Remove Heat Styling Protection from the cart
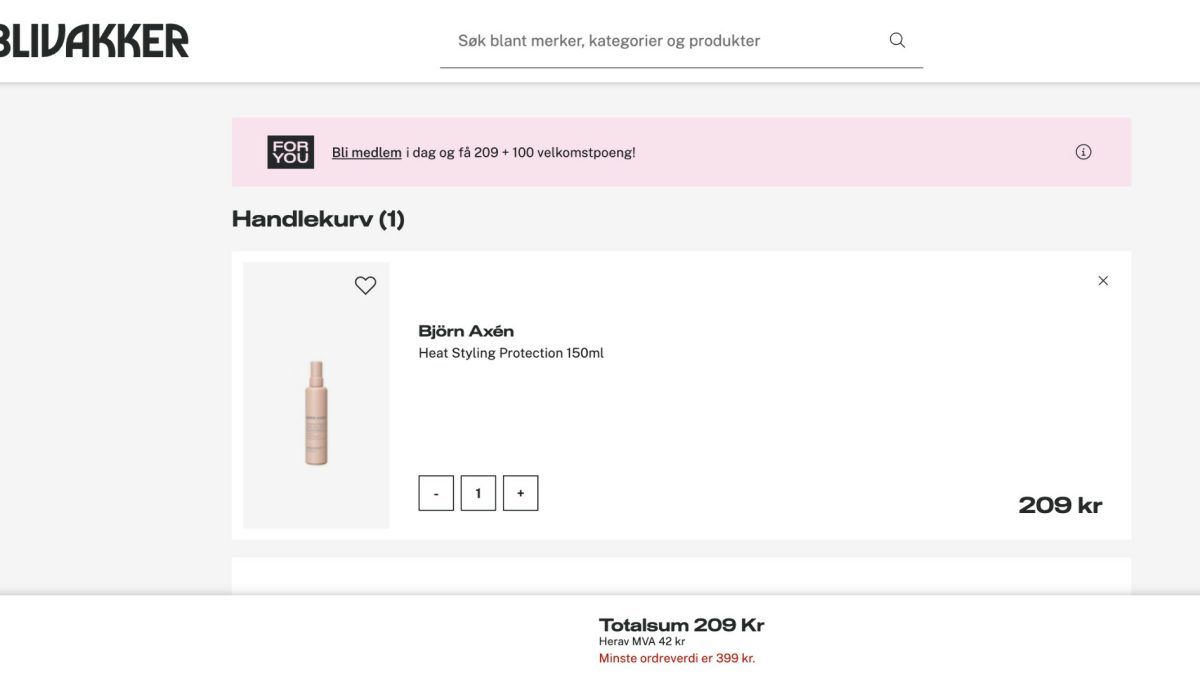 click(1103, 281)
